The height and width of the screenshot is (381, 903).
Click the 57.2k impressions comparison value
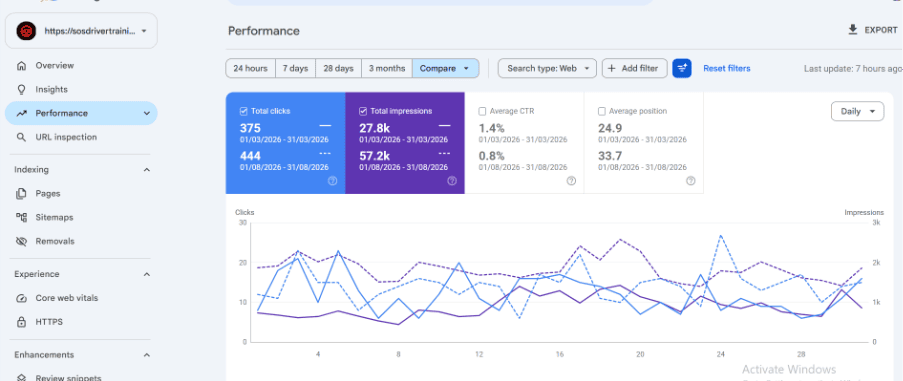tap(374, 155)
